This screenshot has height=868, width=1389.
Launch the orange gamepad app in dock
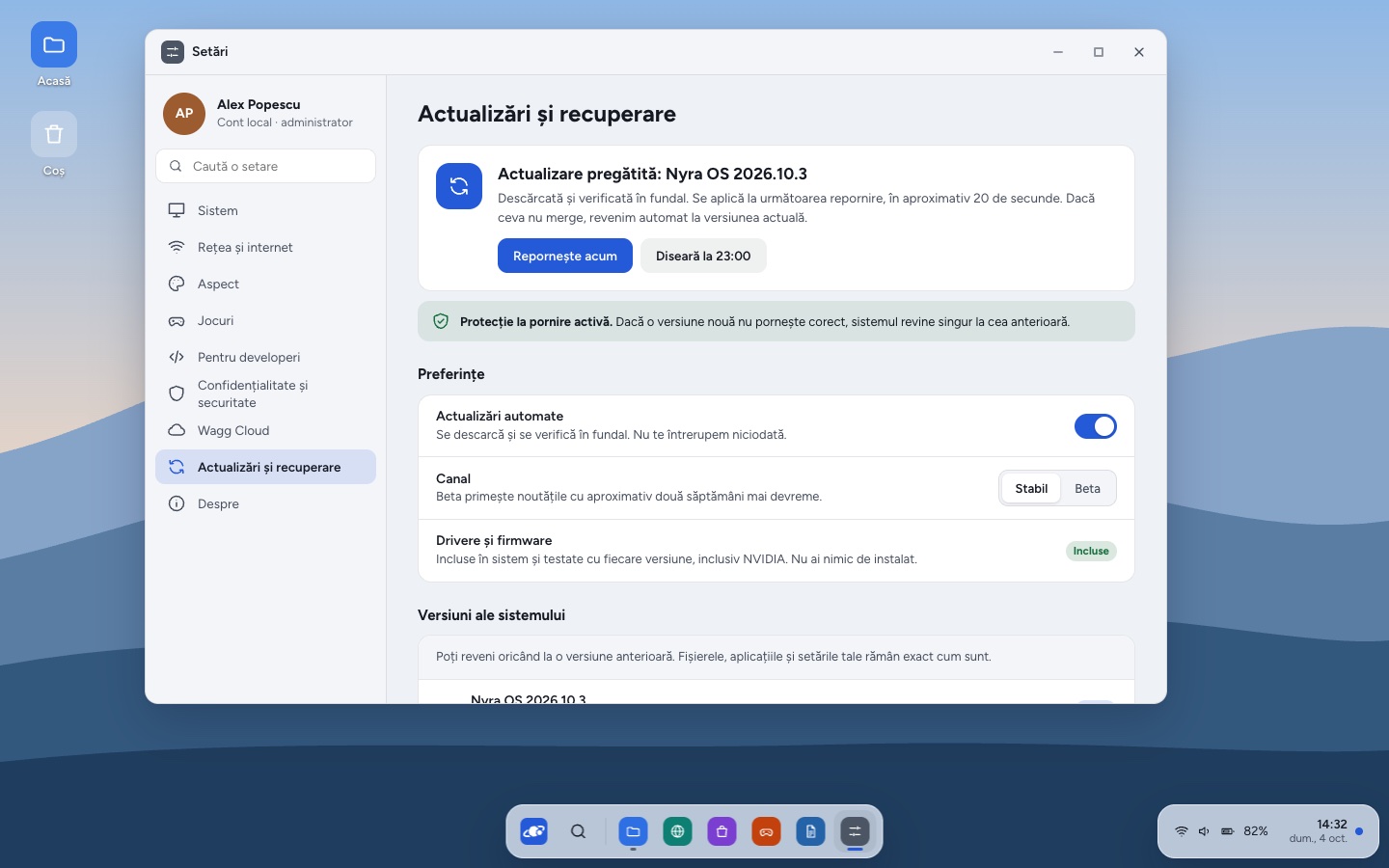point(766,831)
